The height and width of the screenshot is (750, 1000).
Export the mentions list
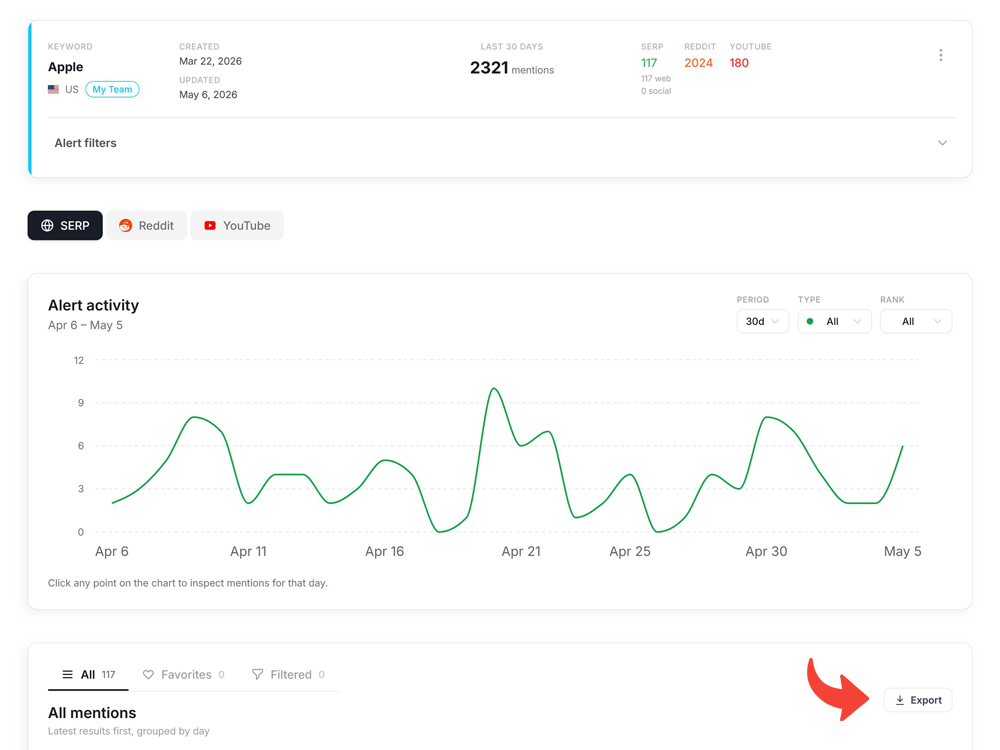[x=918, y=700]
